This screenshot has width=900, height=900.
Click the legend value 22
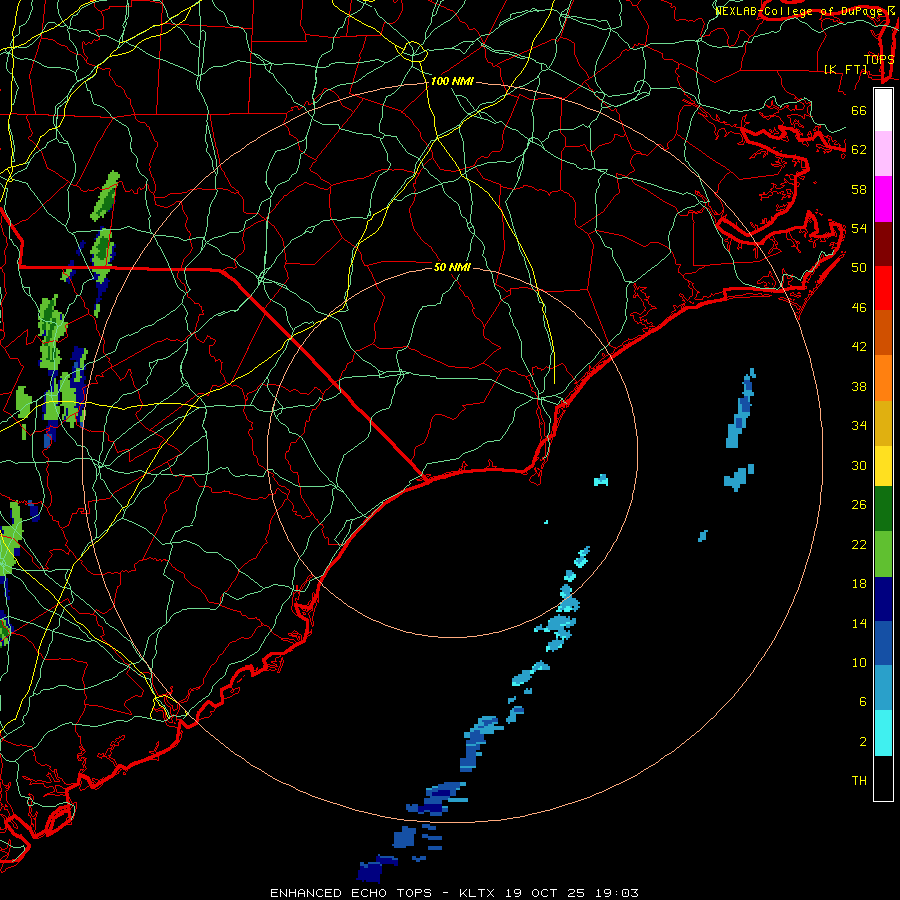[859, 545]
